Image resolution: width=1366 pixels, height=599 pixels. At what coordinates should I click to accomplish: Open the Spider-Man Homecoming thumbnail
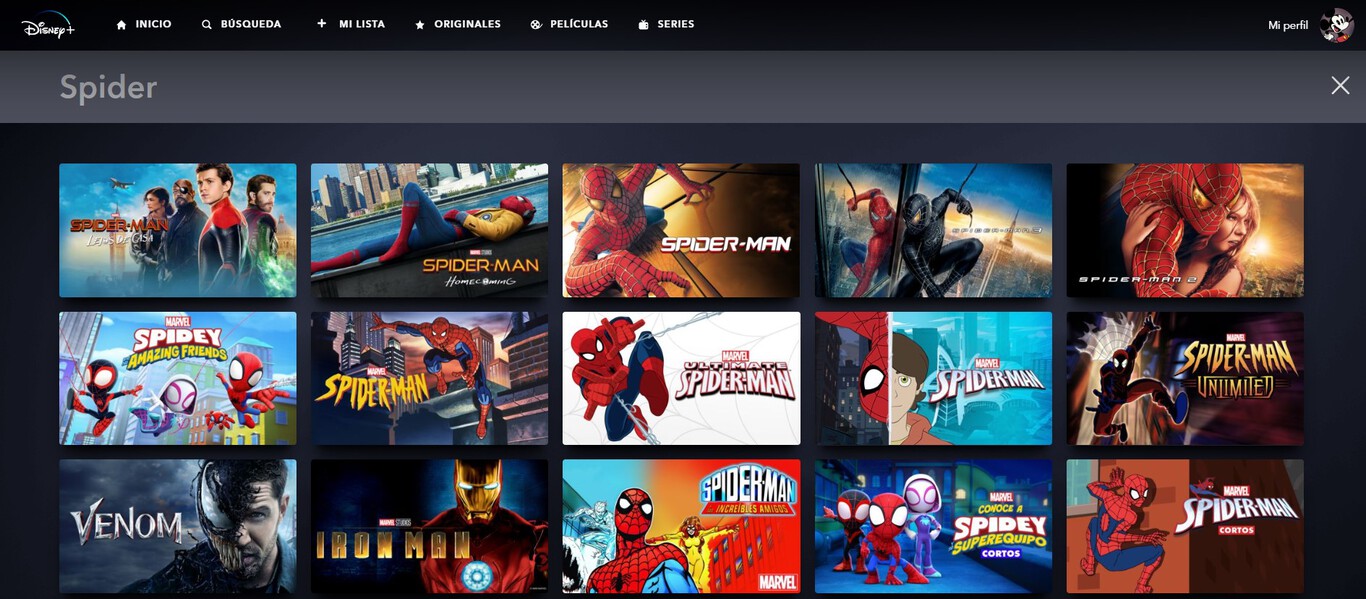[x=429, y=230]
